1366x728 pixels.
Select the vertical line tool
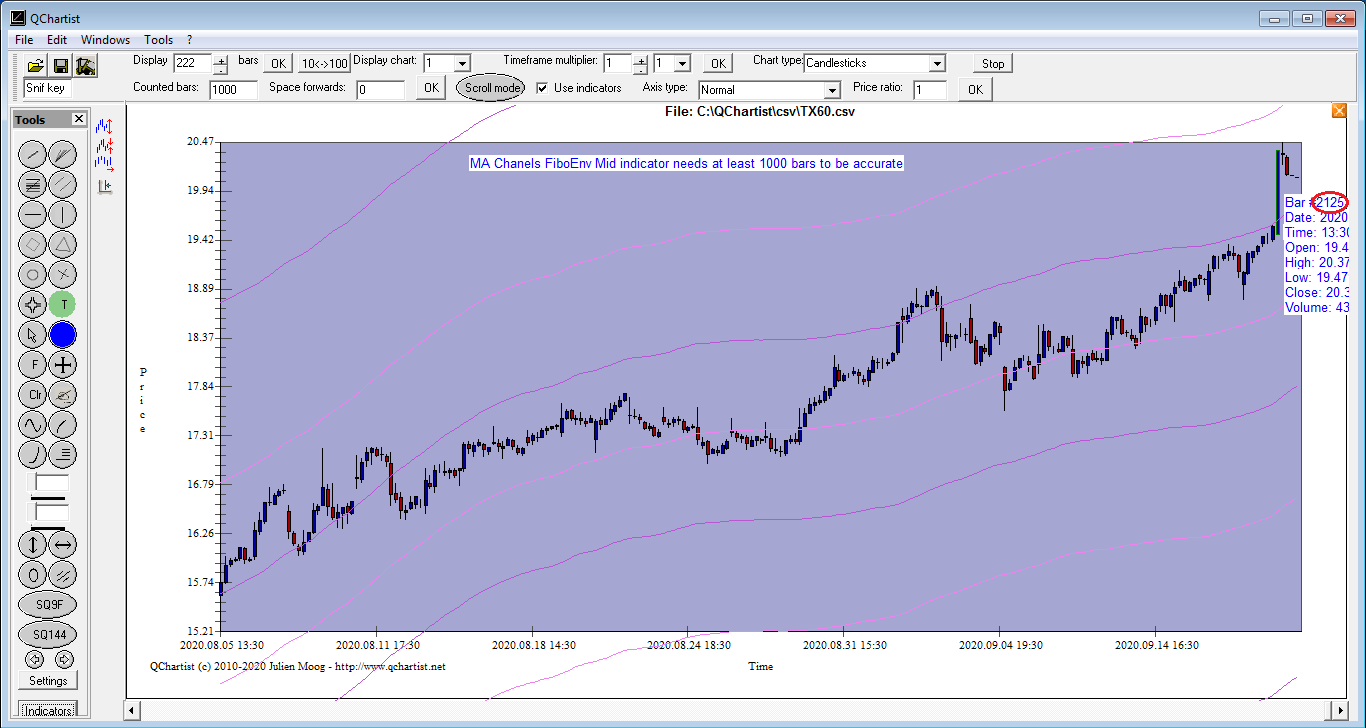(x=63, y=214)
